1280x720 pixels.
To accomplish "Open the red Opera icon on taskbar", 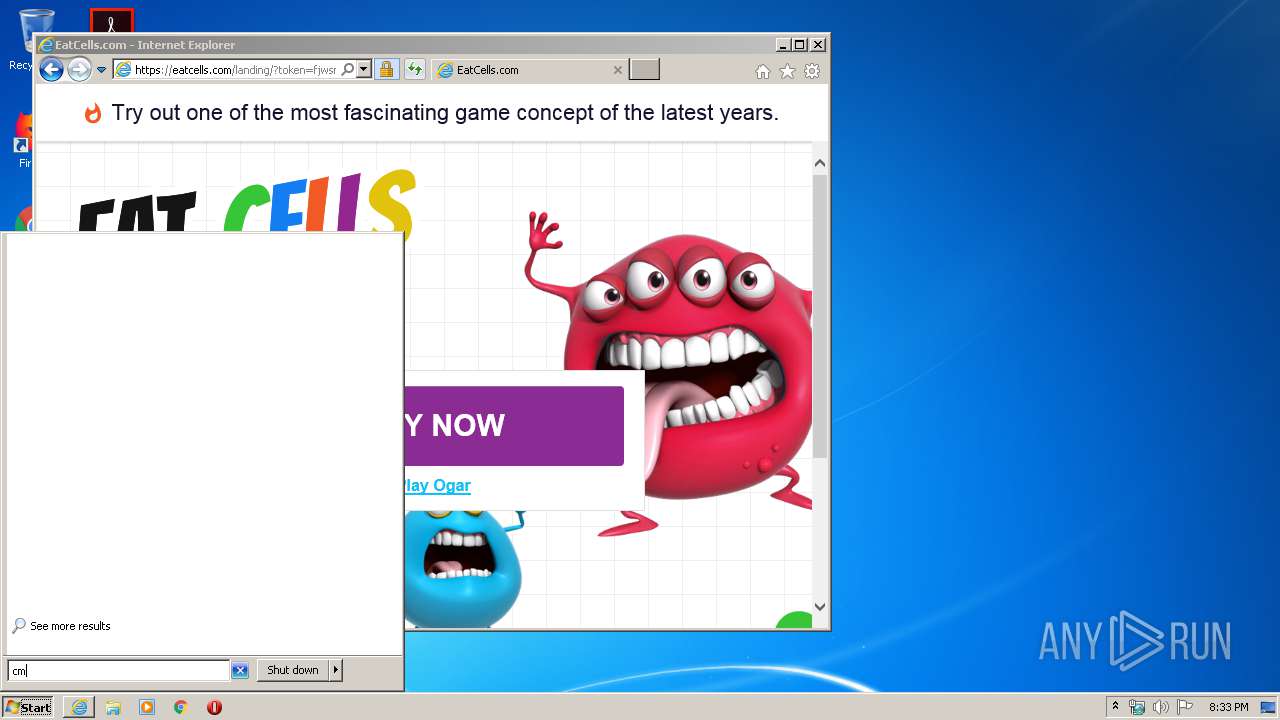I will tap(214, 707).
